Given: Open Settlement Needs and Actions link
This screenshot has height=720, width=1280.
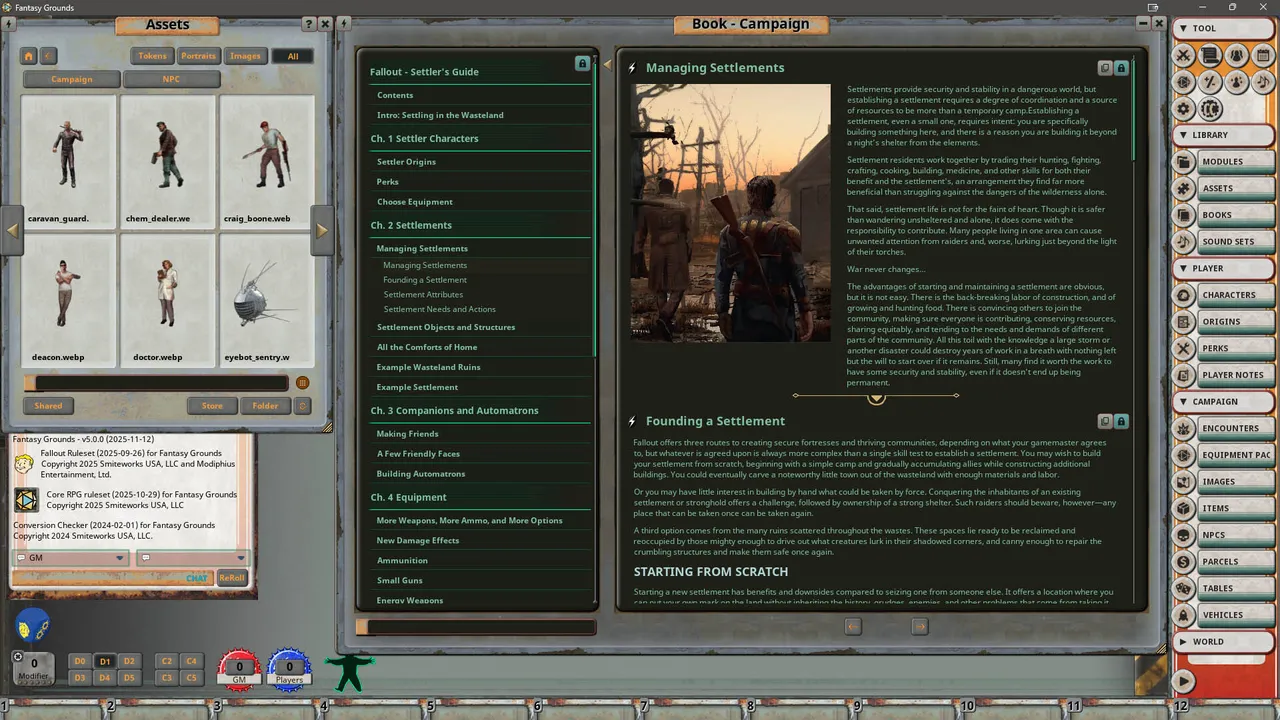Looking at the screenshot, I should tap(439, 309).
